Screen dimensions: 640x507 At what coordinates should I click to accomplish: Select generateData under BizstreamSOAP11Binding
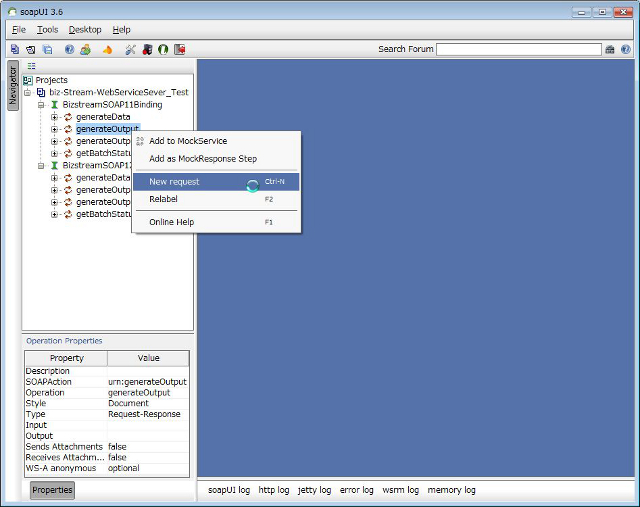point(103,117)
